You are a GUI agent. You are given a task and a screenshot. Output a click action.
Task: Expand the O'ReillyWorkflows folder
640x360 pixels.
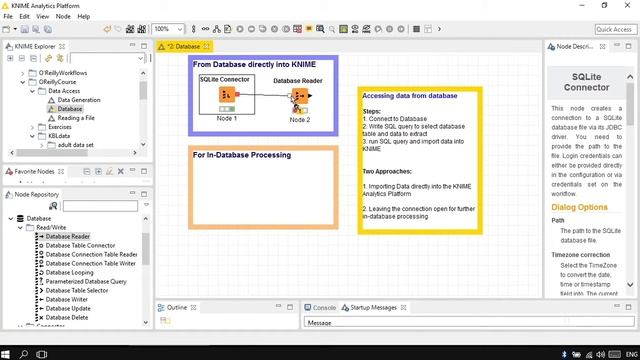23,73
